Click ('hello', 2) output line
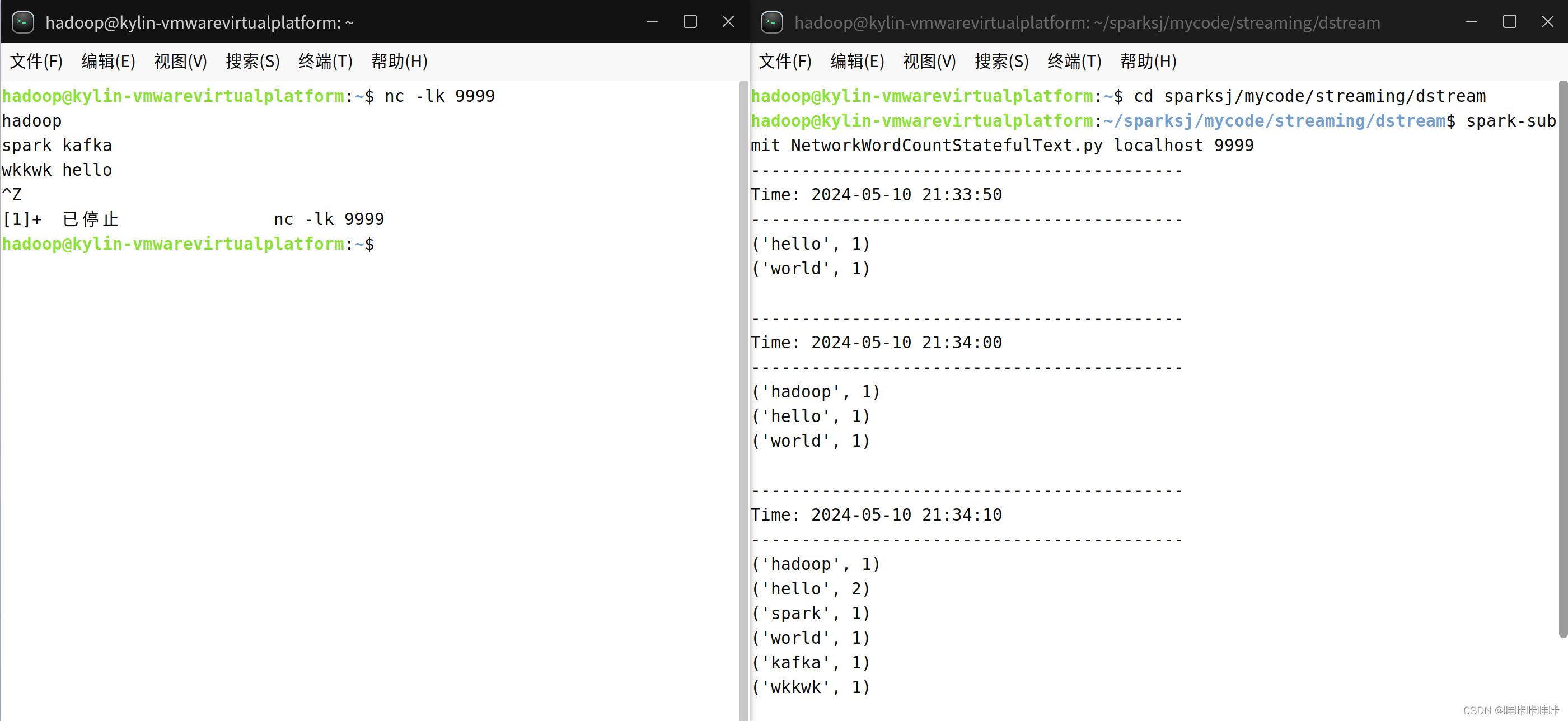This screenshot has width=1568, height=721. [x=811, y=588]
